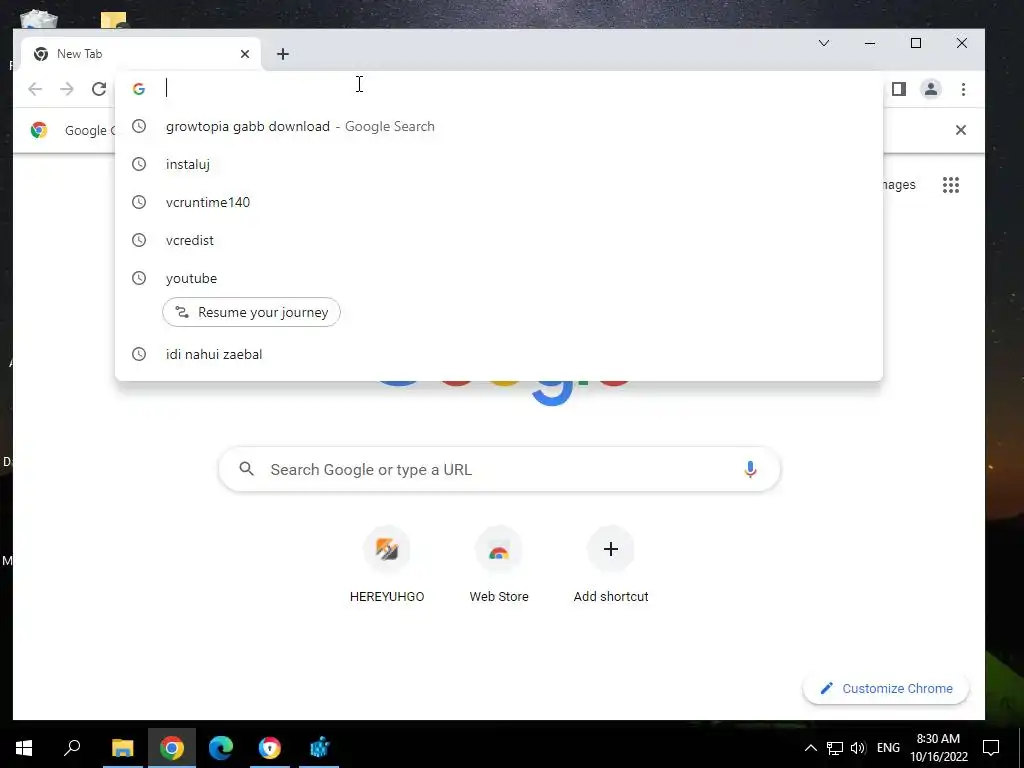Click the ENG language indicator

888,748
